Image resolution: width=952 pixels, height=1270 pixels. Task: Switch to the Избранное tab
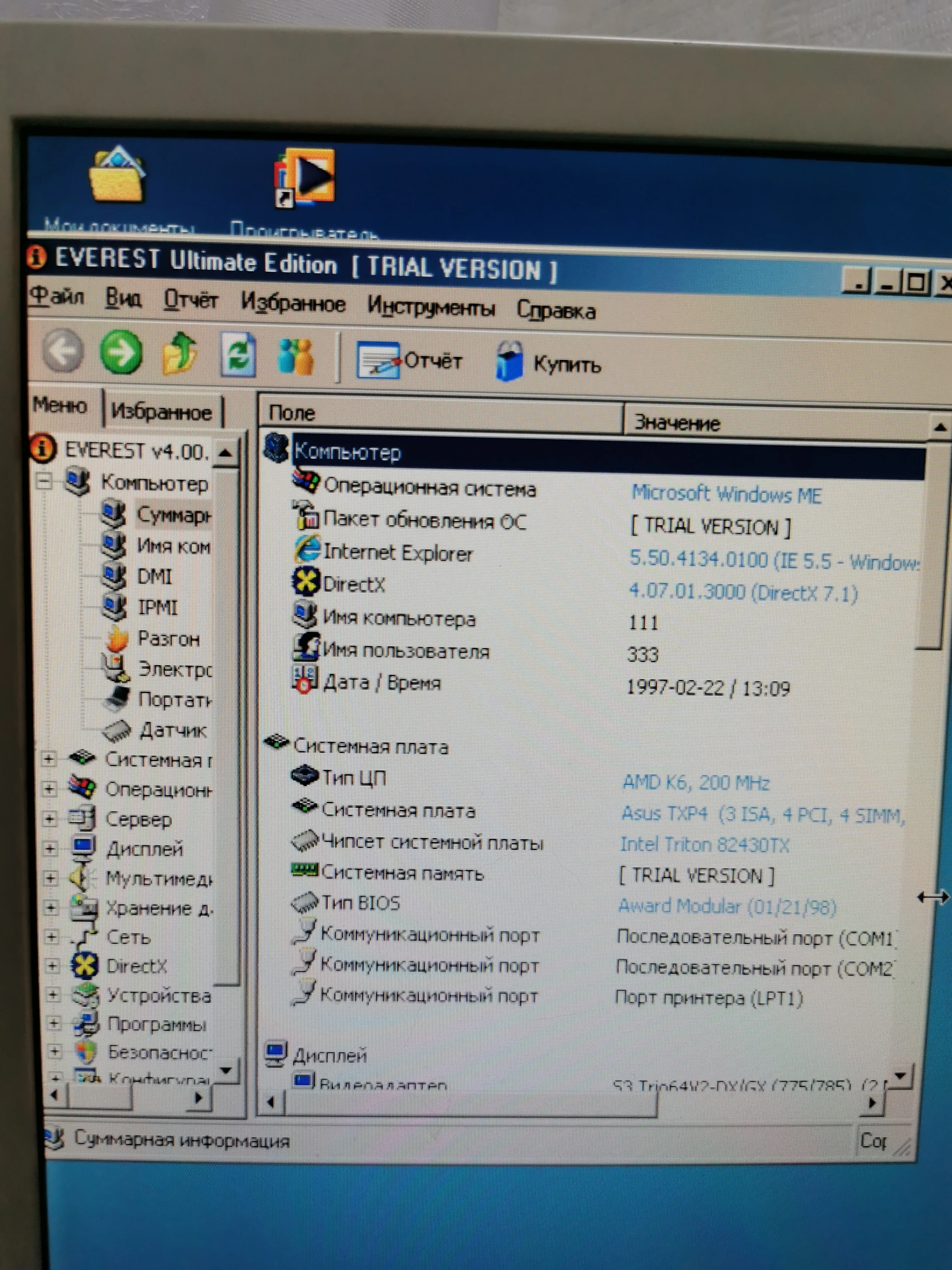(x=161, y=411)
